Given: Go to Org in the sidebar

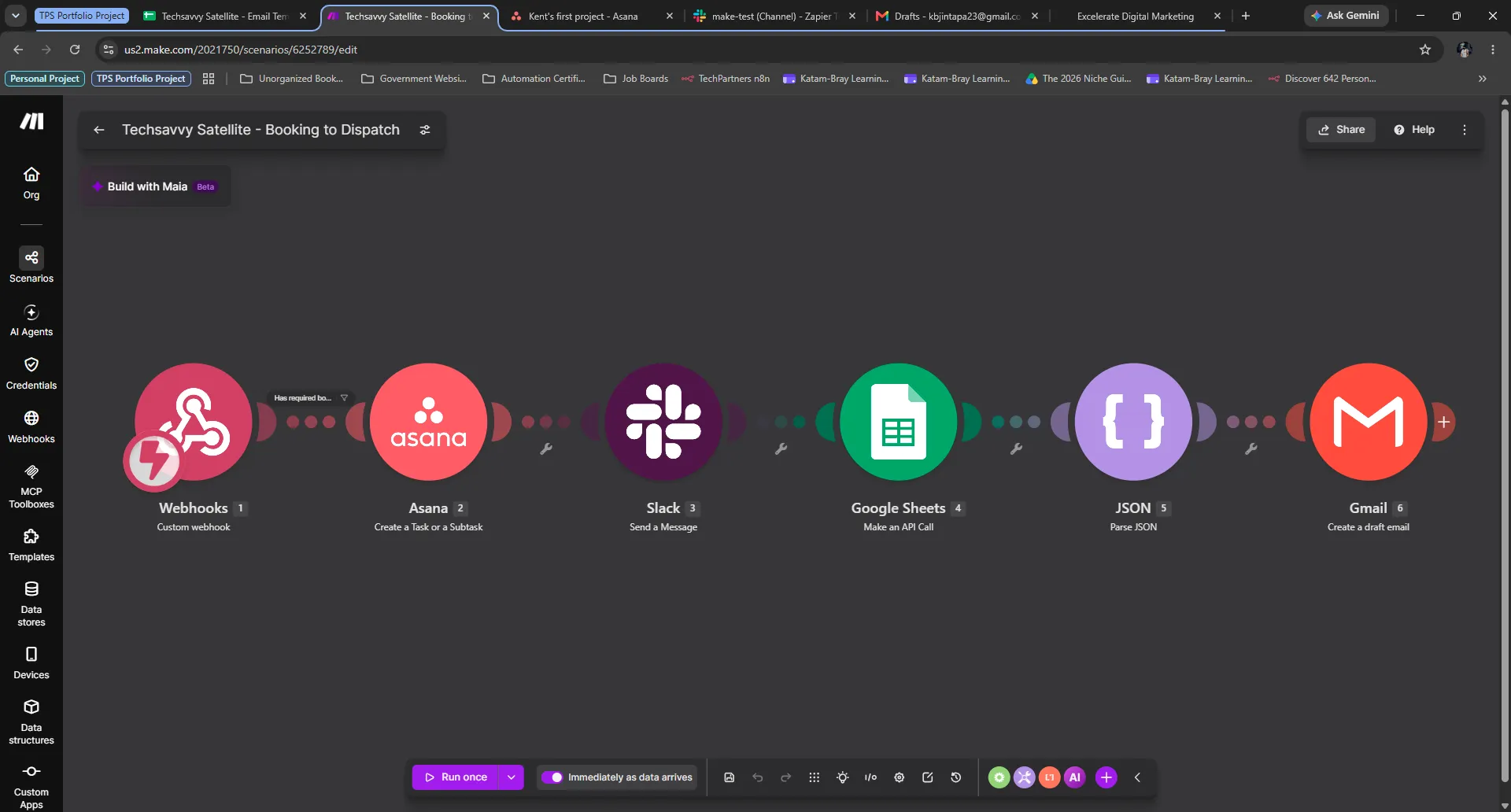Looking at the screenshot, I should click(31, 183).
